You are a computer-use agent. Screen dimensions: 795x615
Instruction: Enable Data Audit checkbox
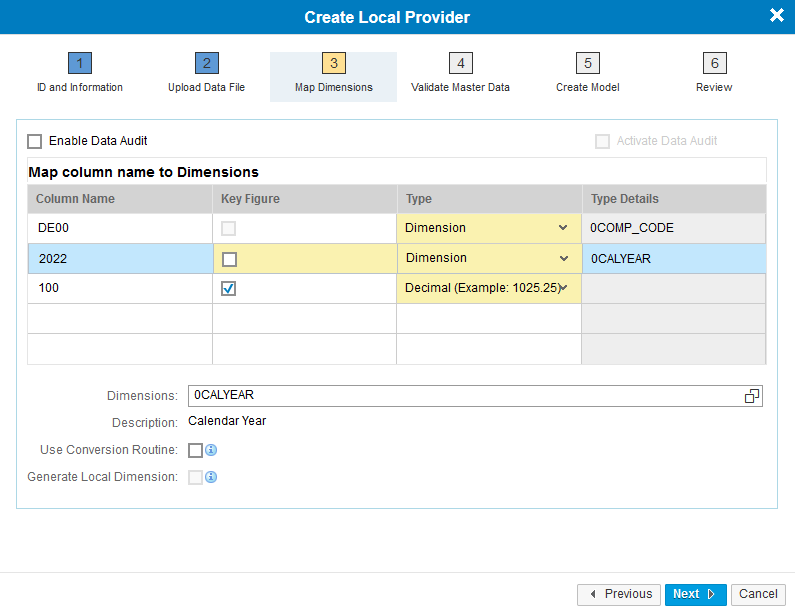click(x=34, y=141)
